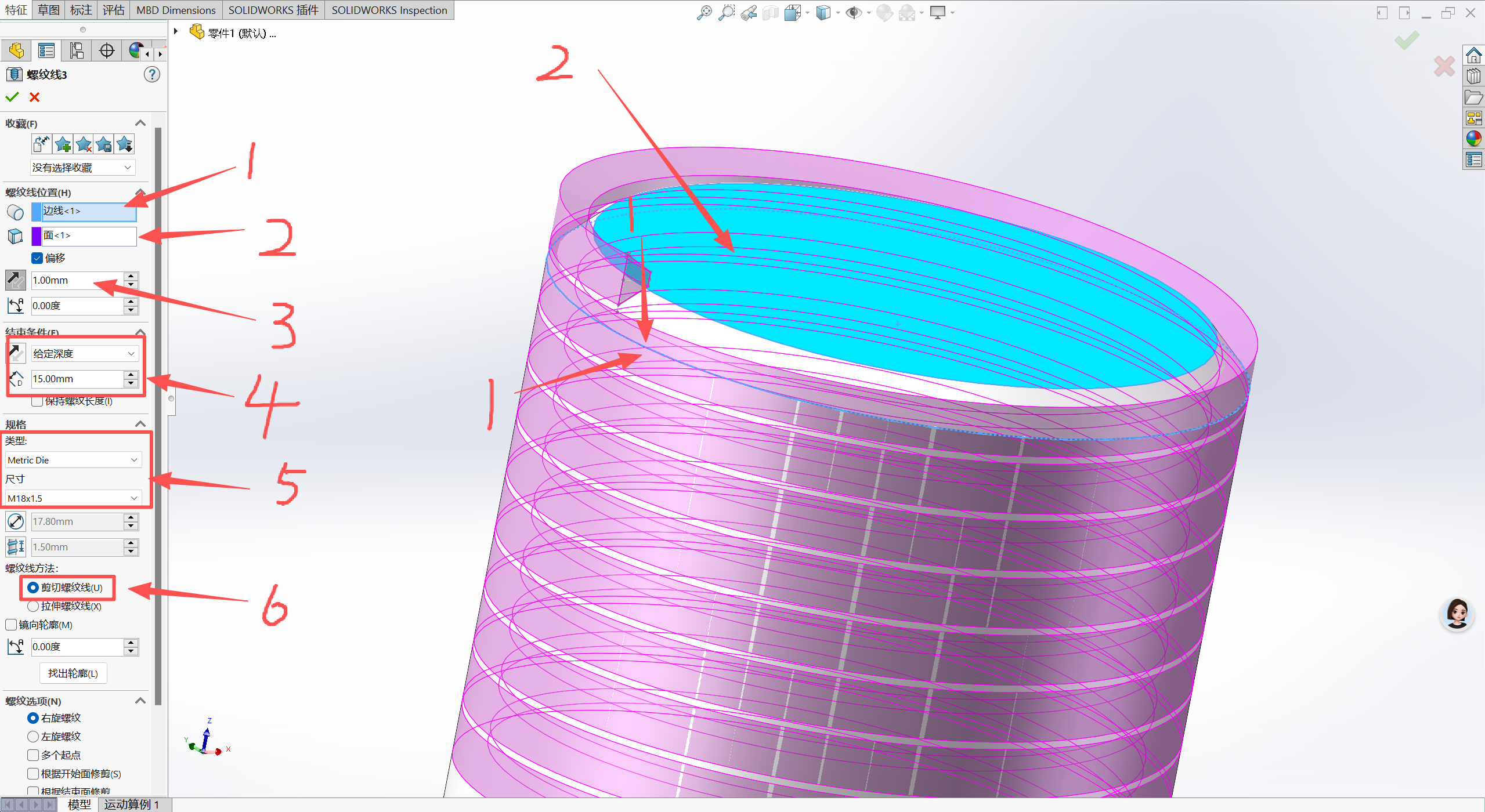Click the 找出轮廓(L) button
Viewport: 1485px width, 812px height.
(73, 673)
